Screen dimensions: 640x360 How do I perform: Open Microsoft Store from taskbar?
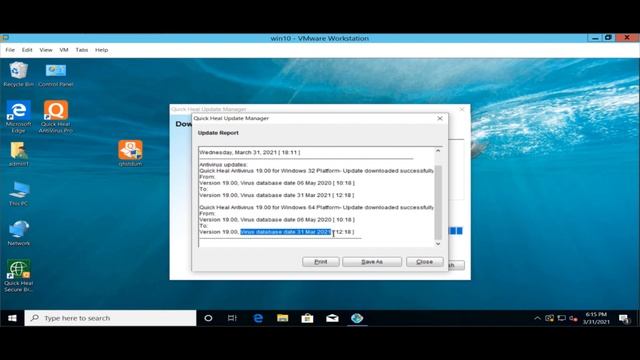(x=307, y=318)
